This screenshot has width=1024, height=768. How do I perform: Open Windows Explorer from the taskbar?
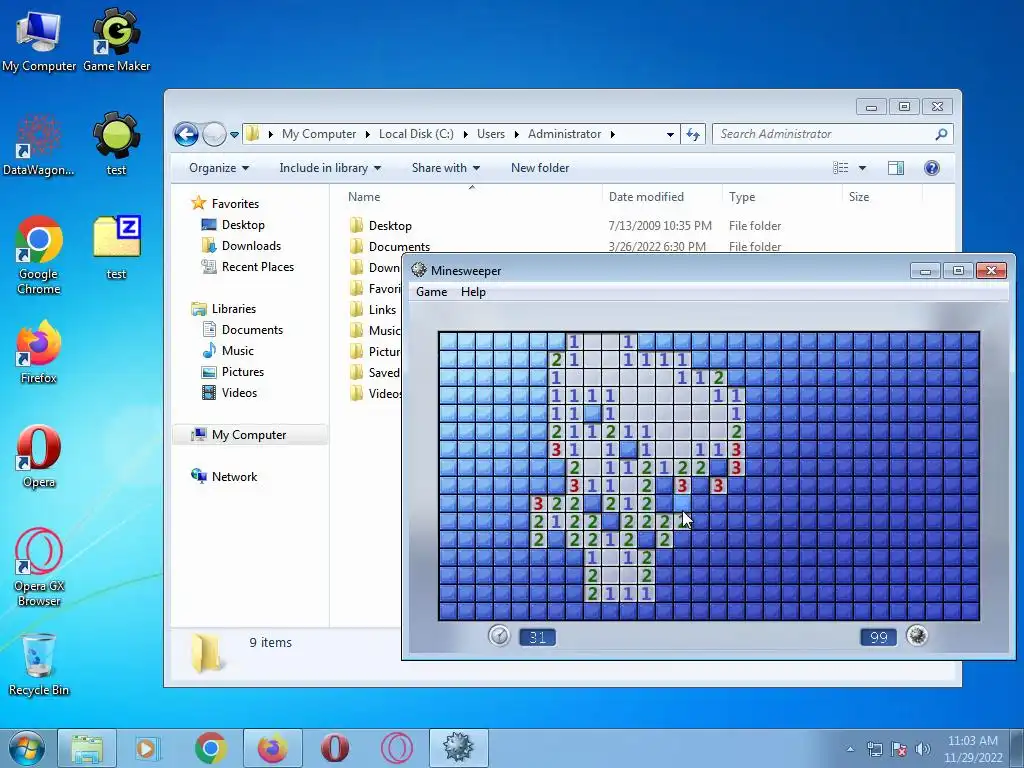[x=87, y=748]
